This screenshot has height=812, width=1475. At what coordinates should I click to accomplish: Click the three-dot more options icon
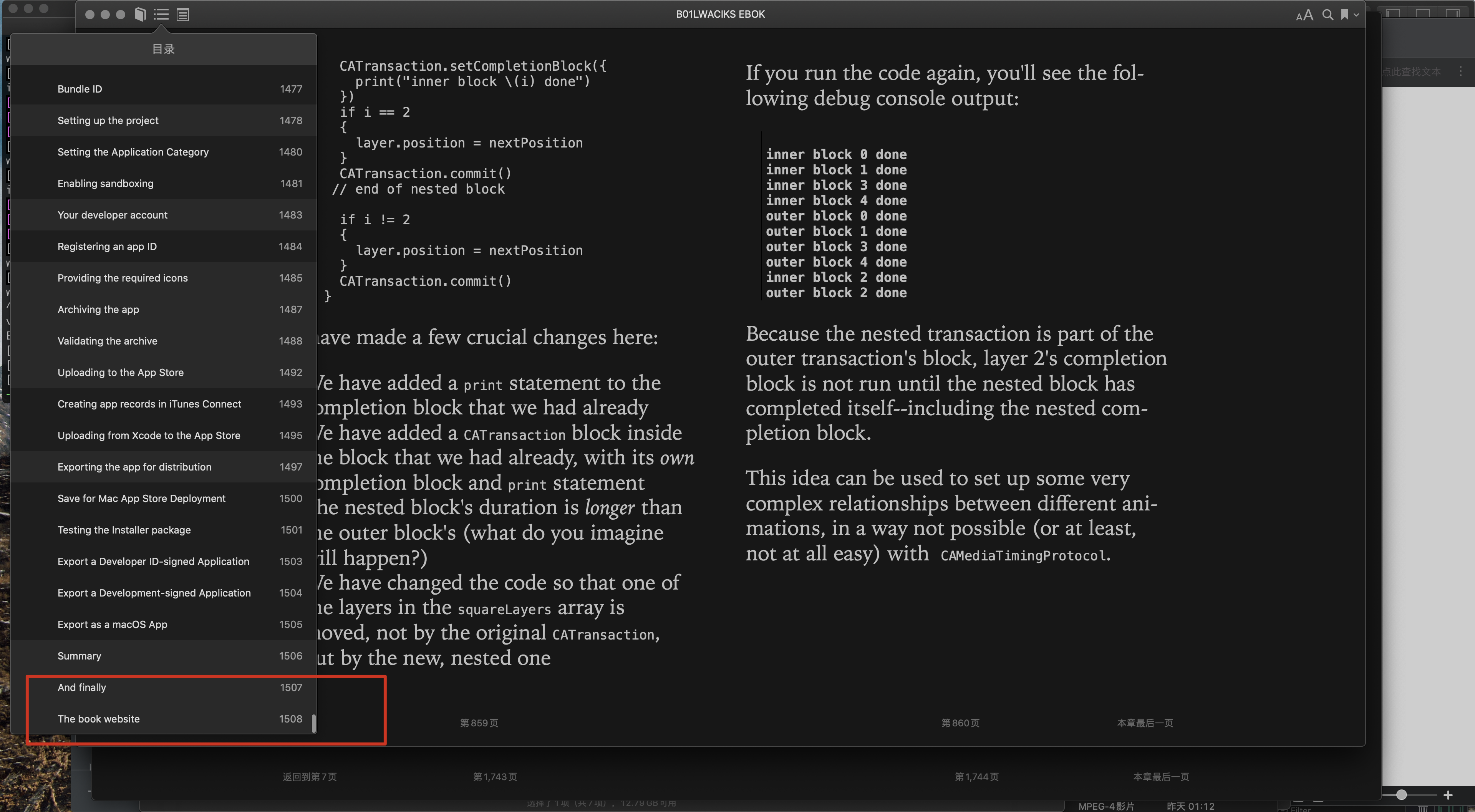1461,71
